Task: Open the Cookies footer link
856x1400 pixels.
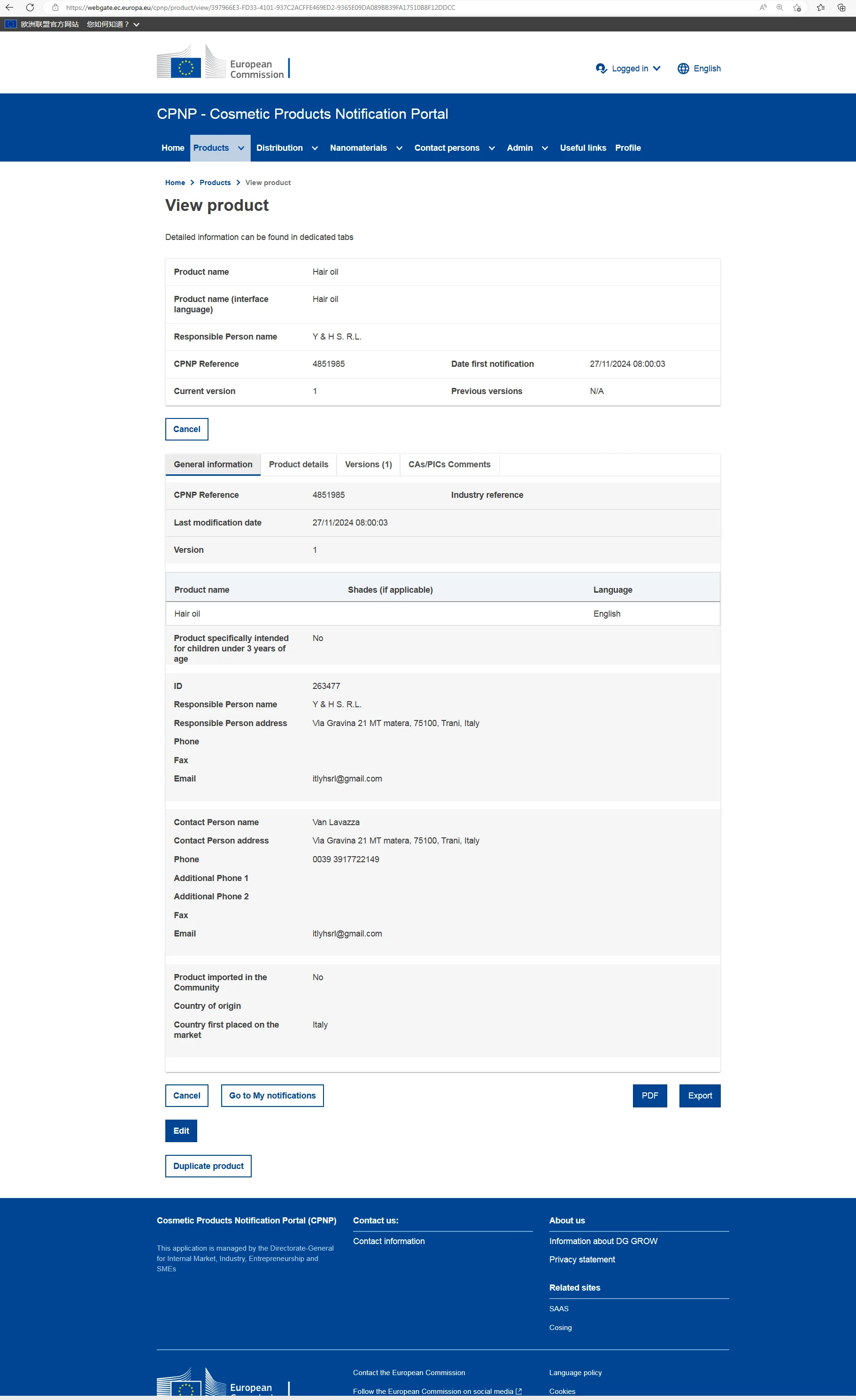Action: tap(563, 1391)
